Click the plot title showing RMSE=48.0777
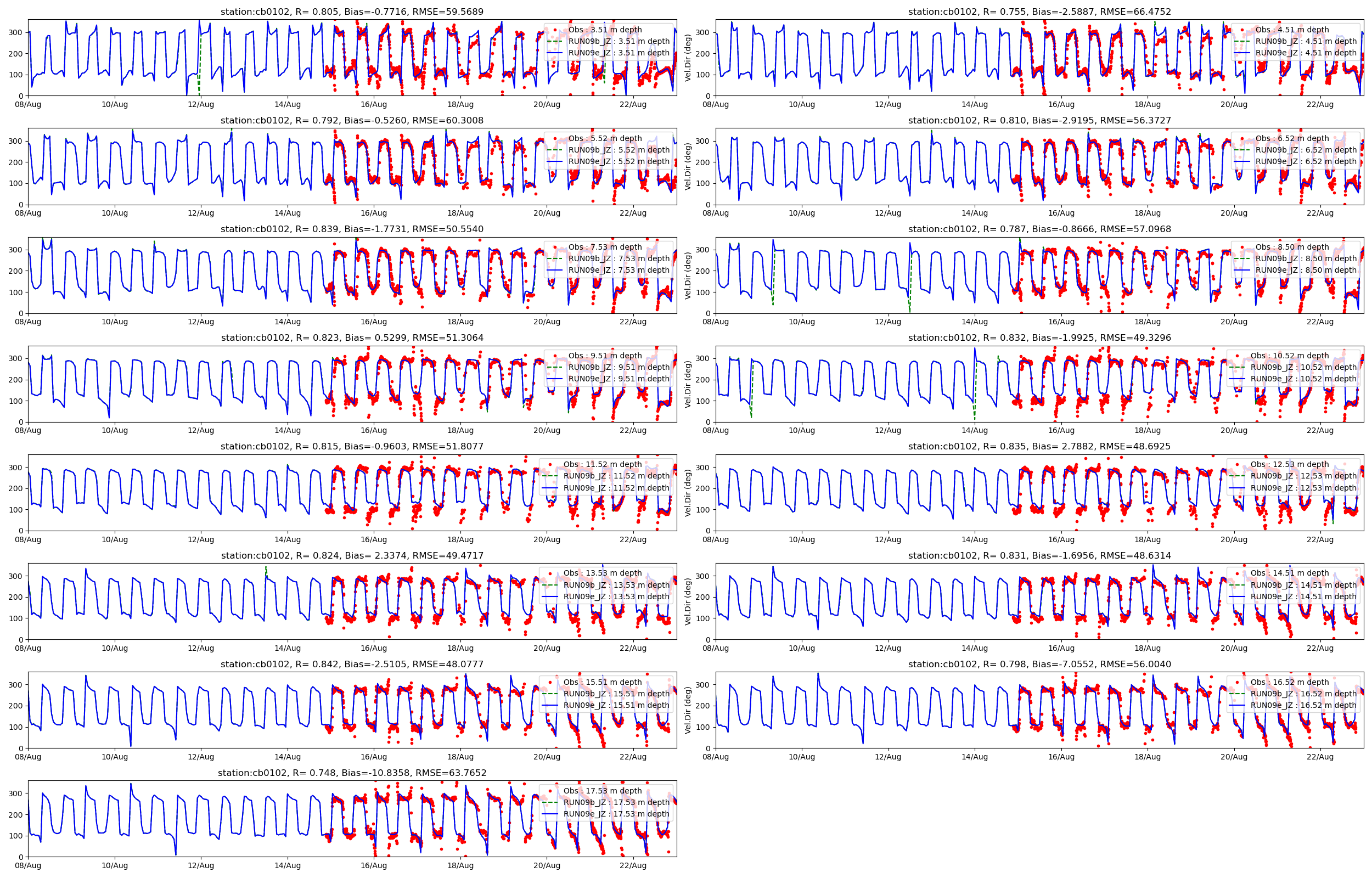Image resolution: width=1372 pixels, height=878 pixels. (x=352, y=664)
